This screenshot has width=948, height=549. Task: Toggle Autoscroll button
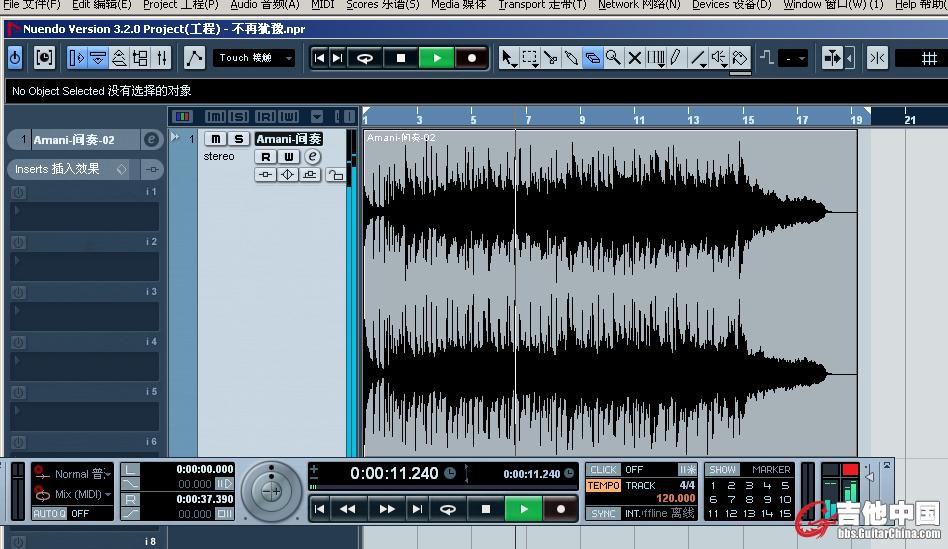[832, 58]
